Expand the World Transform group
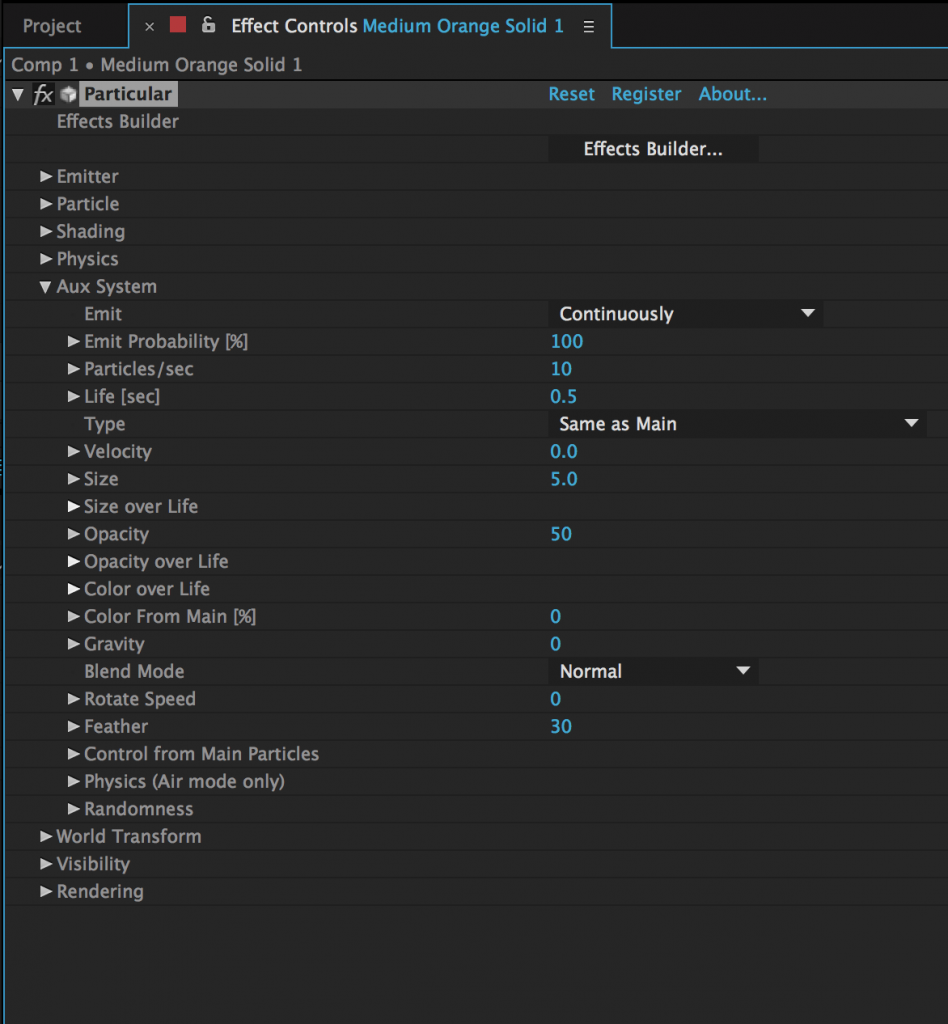The width and height of the screenshot is (948, 1024). [46, 836]
